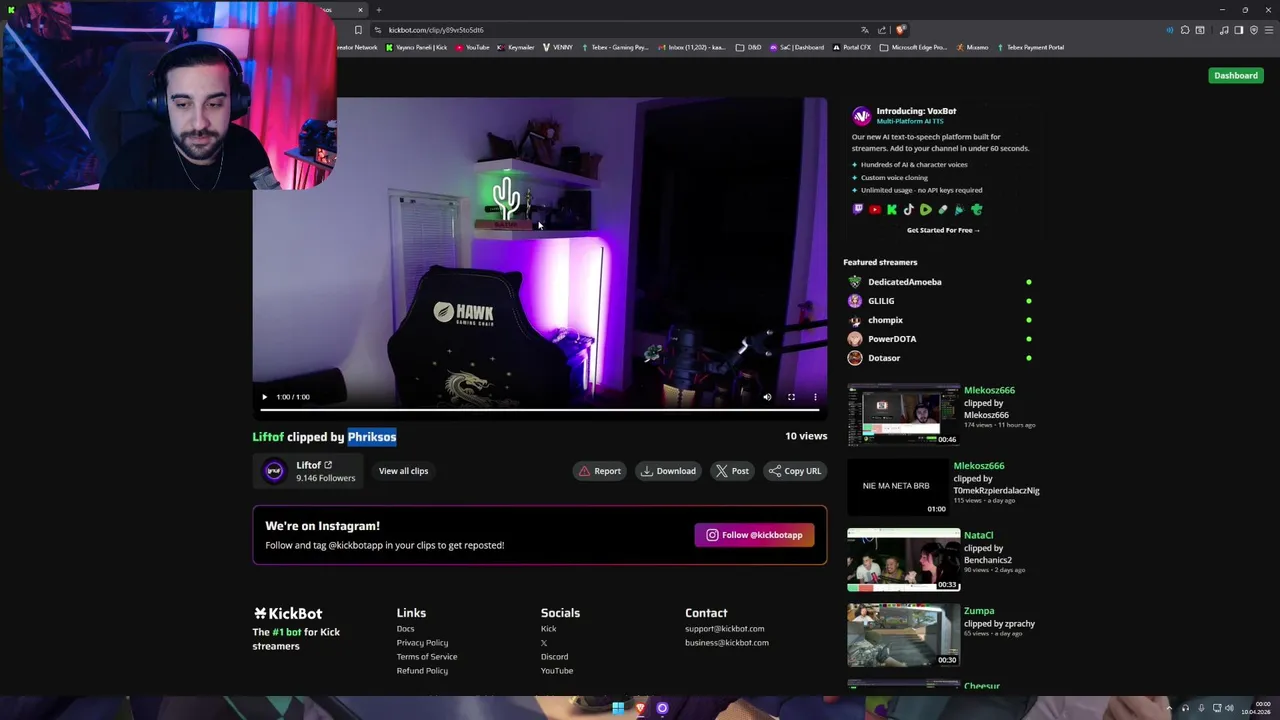Screen dimensions: 1280x720
Task: Open the browser music playlist icon
Action: pyautogui.click(x=1224, y=30)
